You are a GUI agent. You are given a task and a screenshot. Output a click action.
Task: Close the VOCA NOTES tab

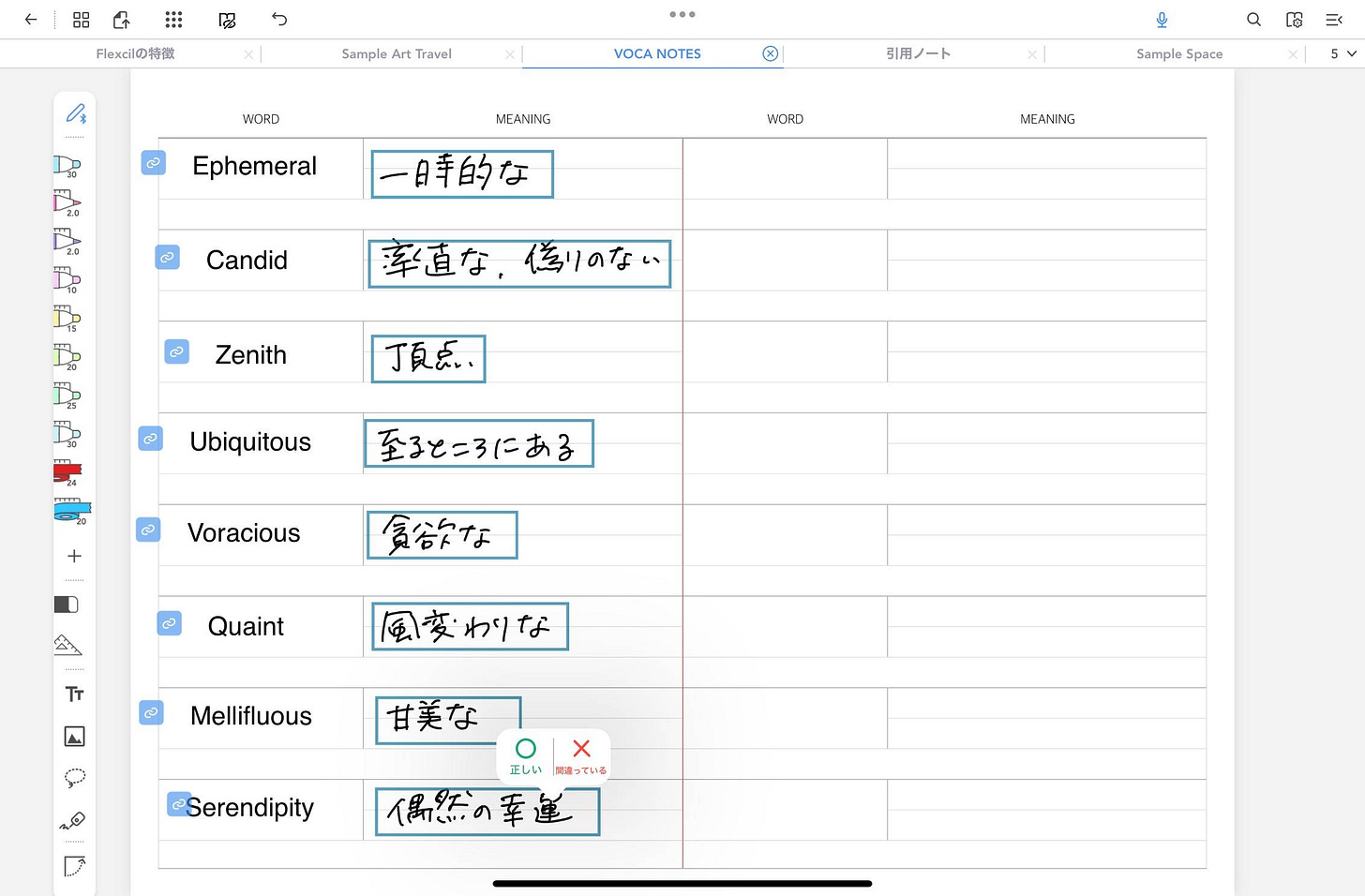(x=770, y=53)
